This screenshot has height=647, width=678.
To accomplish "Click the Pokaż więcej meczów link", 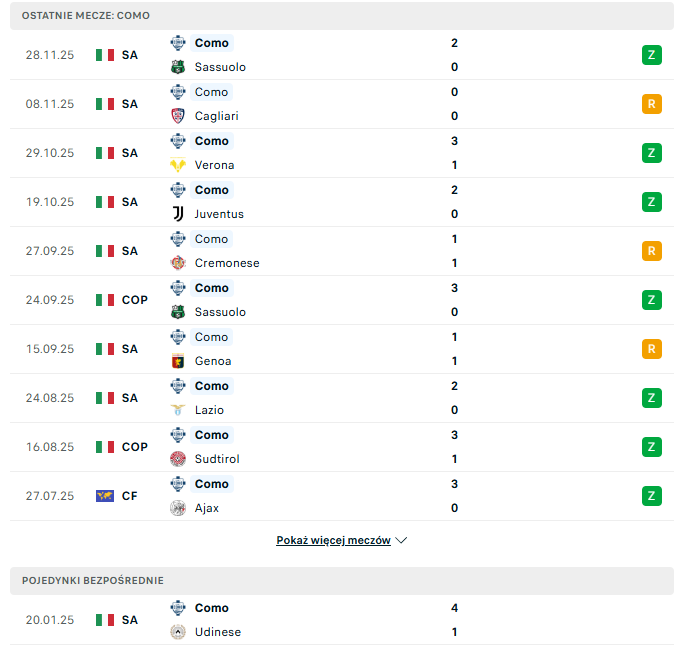I will pos(333,540).
